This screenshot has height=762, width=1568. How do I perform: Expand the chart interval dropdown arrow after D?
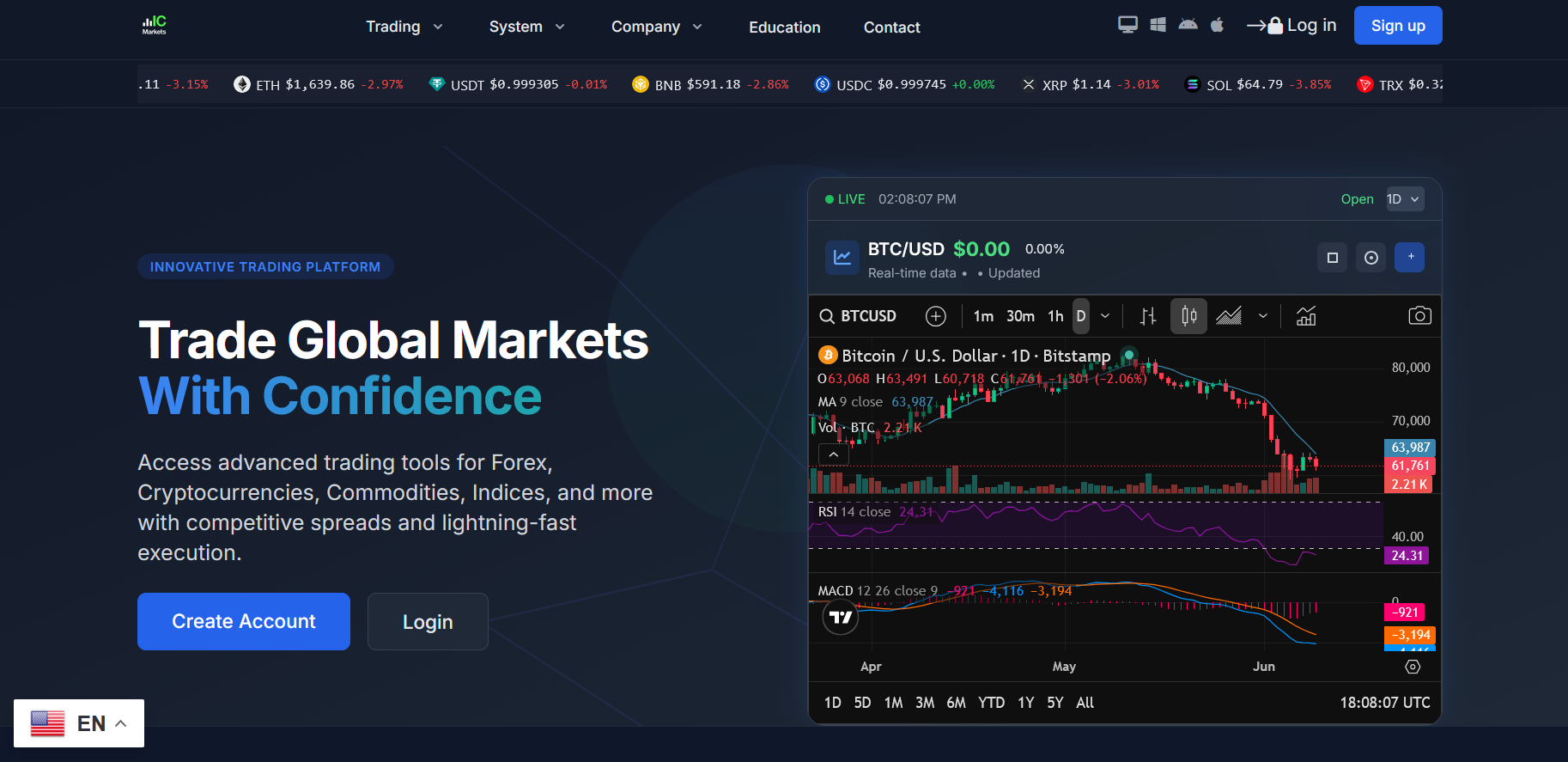(1105, 316)
